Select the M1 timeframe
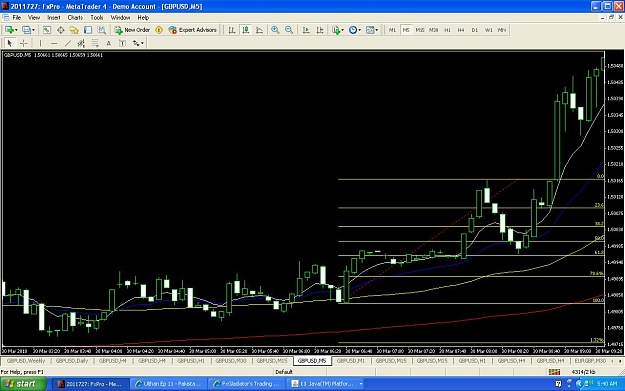The width and height of the screenshot is (625, 391). coord(393,30)
